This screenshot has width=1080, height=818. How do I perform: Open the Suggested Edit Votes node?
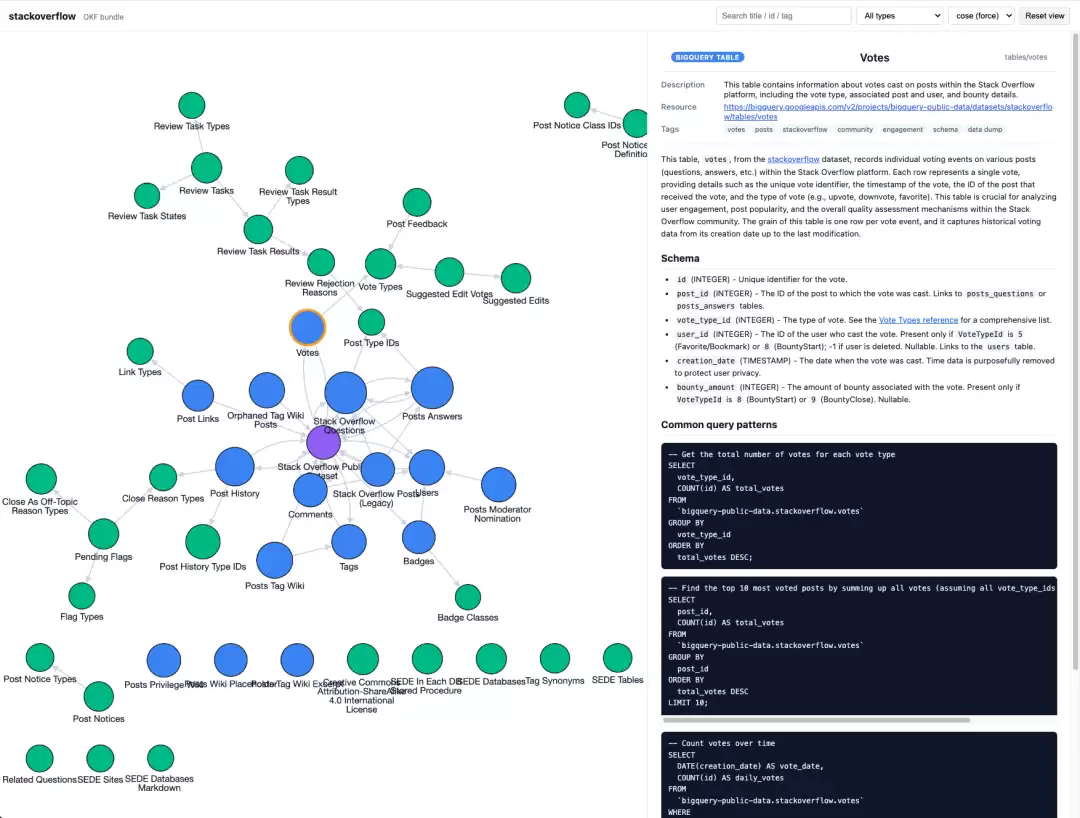(x=449, y=272)
